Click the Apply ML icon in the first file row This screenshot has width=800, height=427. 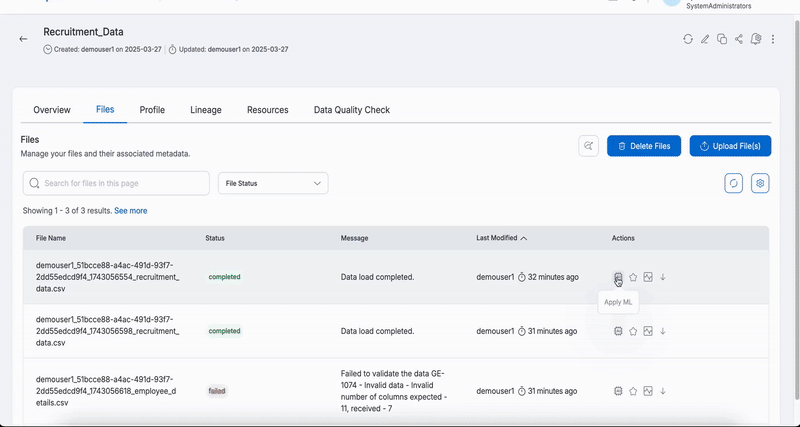618,277
